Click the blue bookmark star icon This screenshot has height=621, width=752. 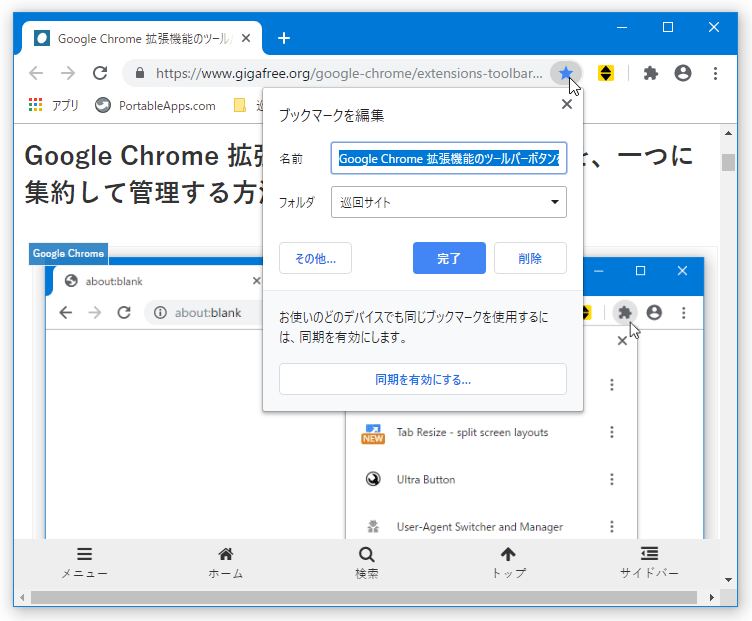[566, 73]
